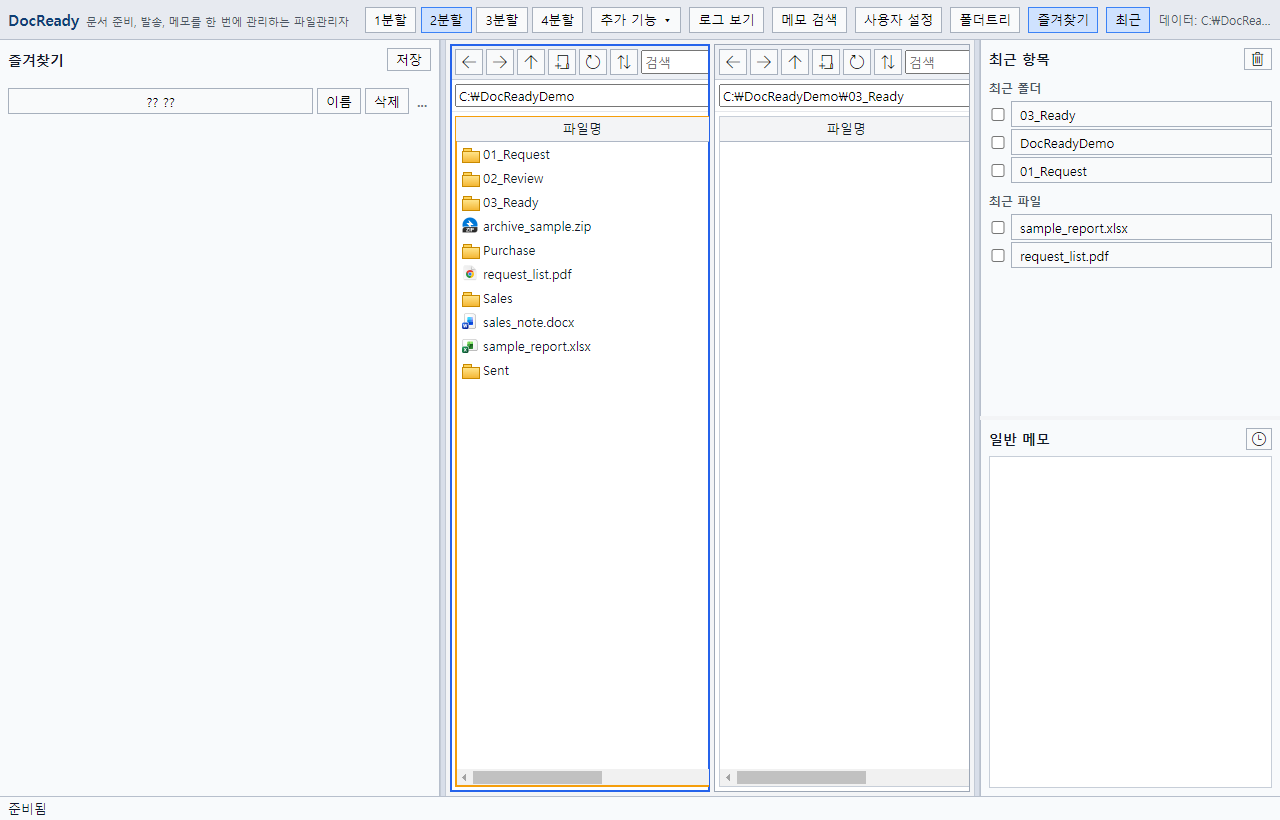The image size is (1280, 820).
Task: Click the Purchase folder icon
Action: [x=471, y=251]
